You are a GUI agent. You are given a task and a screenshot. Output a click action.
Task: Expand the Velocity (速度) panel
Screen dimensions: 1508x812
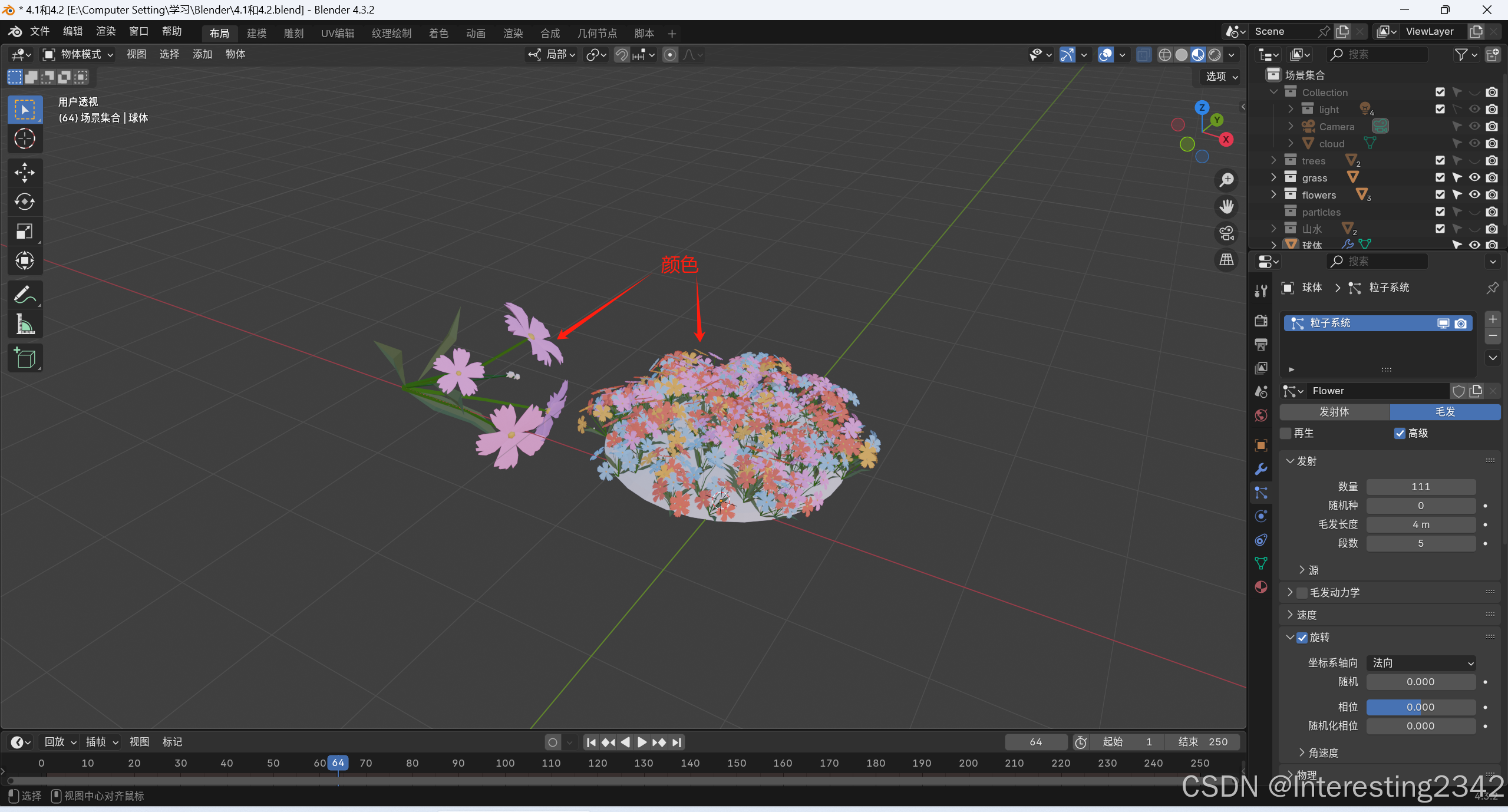[1306, 615]
